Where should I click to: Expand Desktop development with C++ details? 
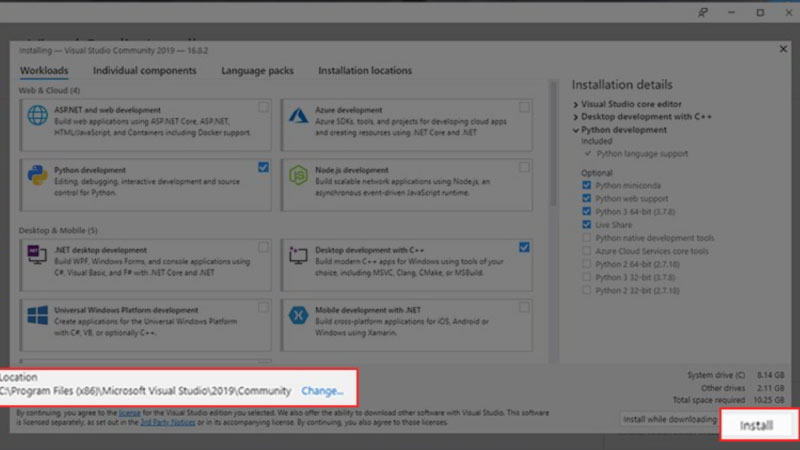coord(576,117)
